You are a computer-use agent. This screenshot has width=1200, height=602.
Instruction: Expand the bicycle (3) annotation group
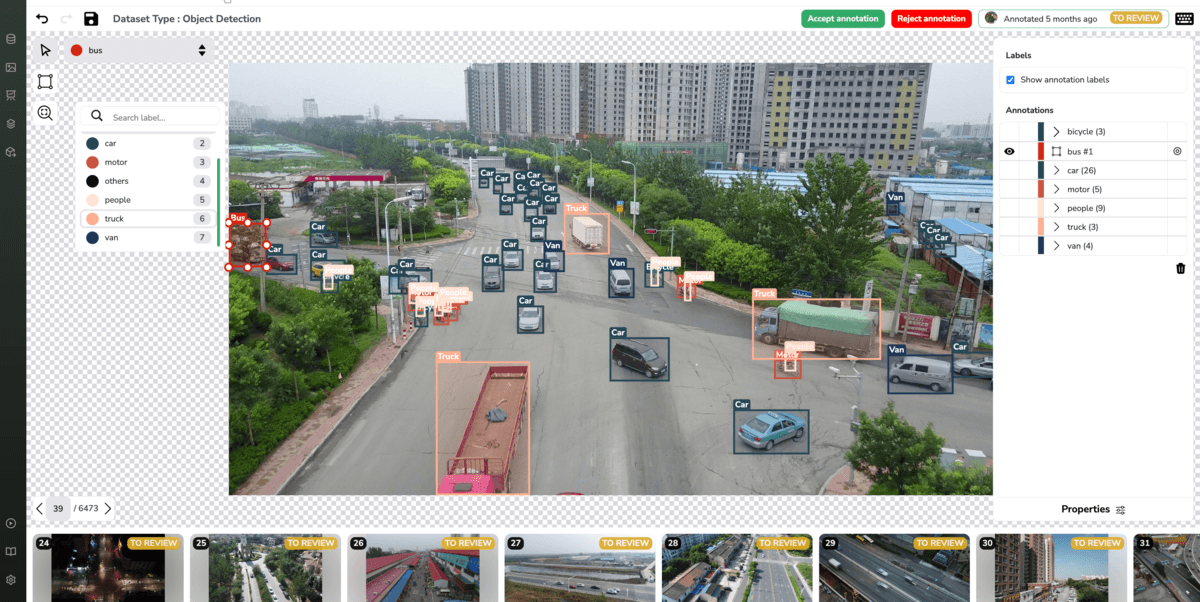pos(1056,132)
